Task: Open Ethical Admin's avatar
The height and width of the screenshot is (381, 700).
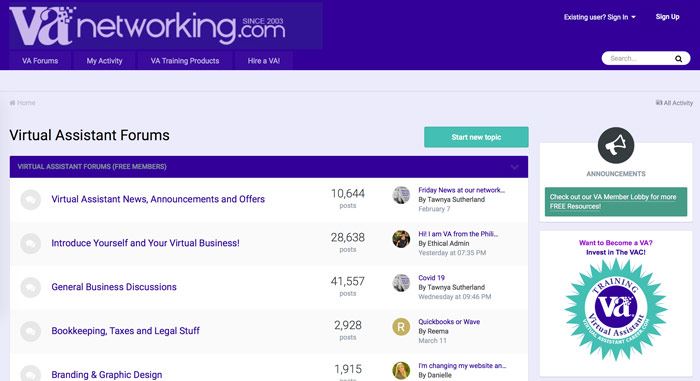Action: tap(401, 239)
